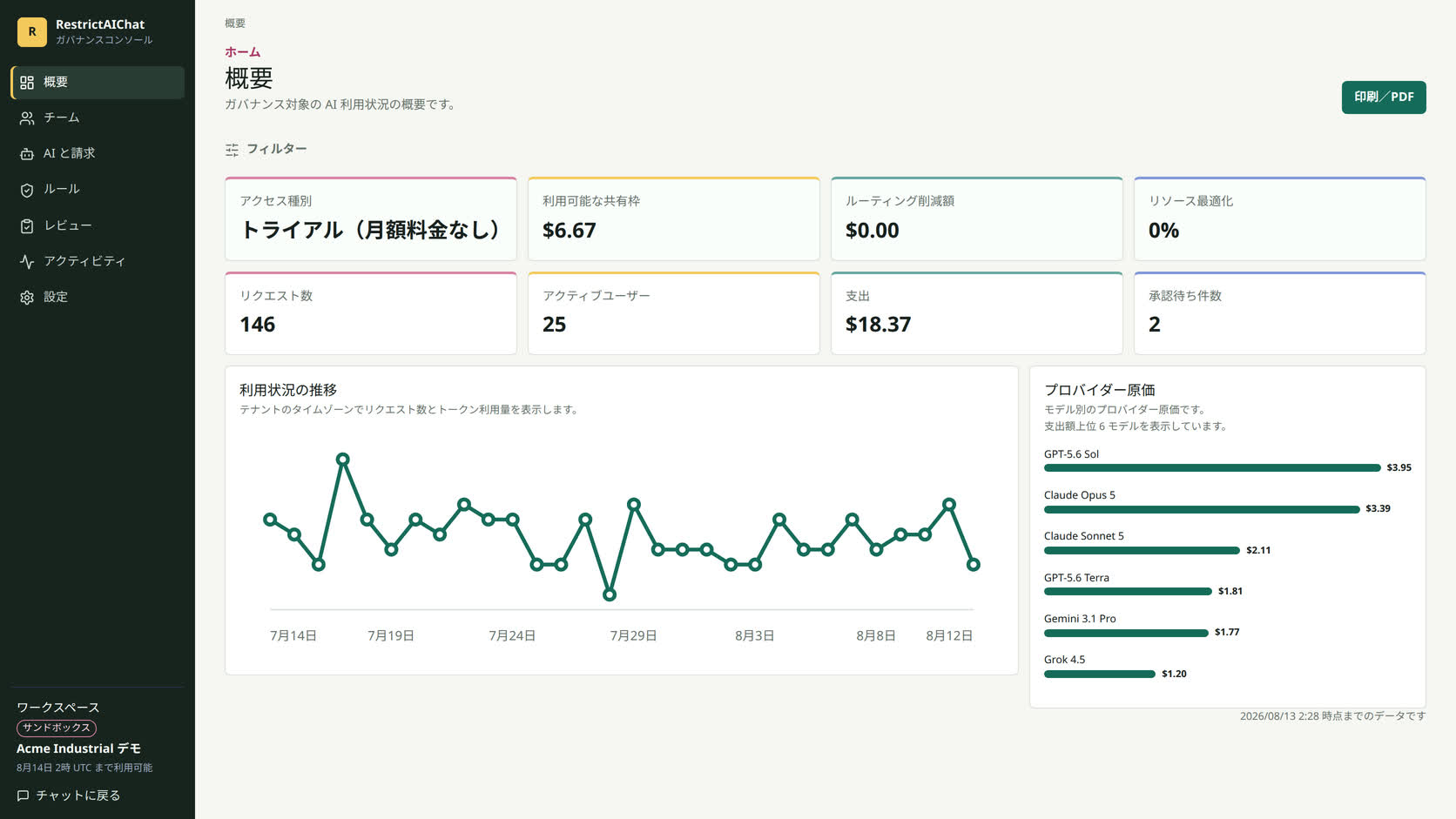The width and height of the screenshot is (1456, 819).
Task: Click the 設定 gear icon
Action: pyautogui.click(x=27, y=298)
